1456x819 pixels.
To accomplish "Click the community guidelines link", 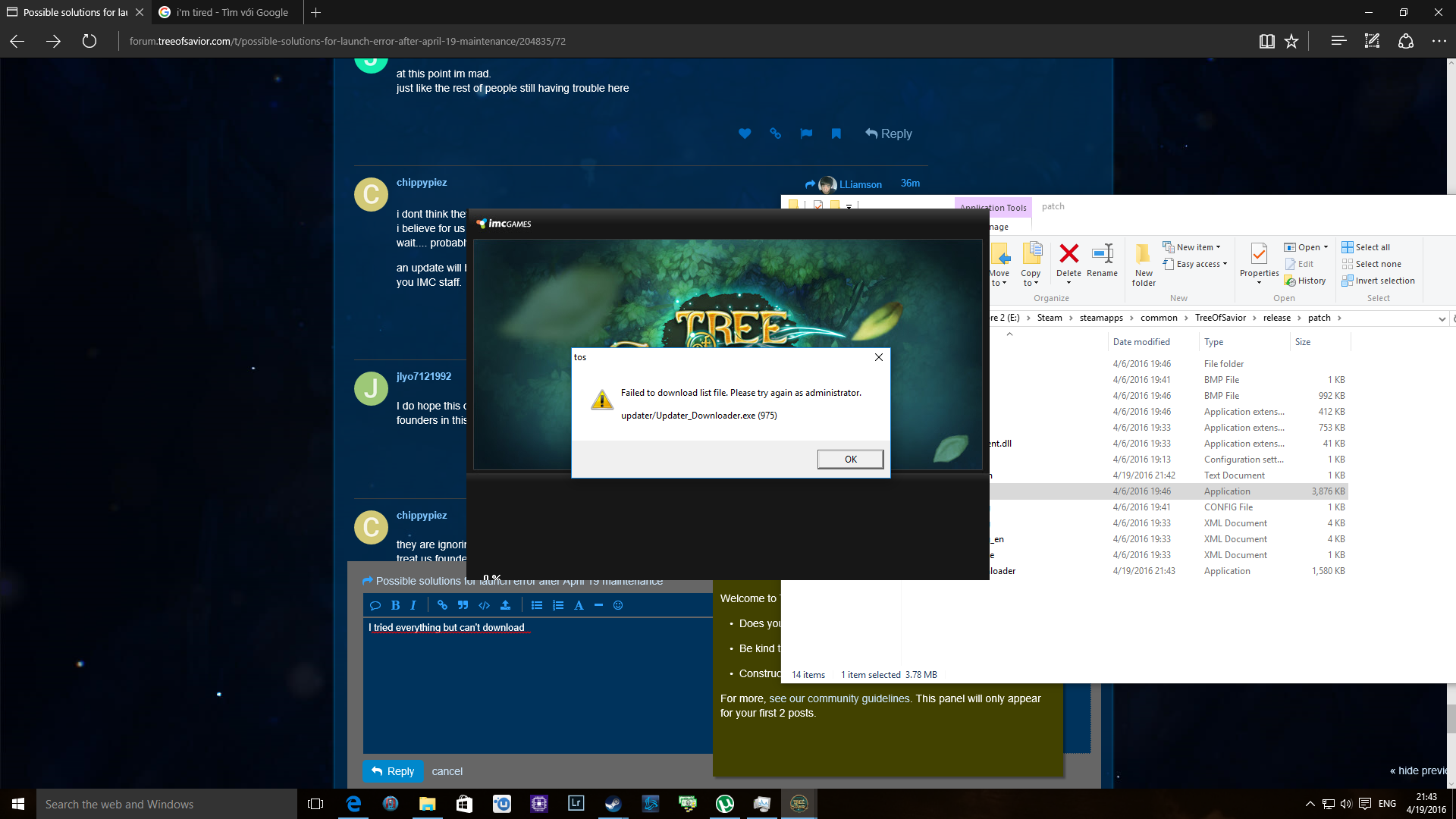I will tap(839, 698).
